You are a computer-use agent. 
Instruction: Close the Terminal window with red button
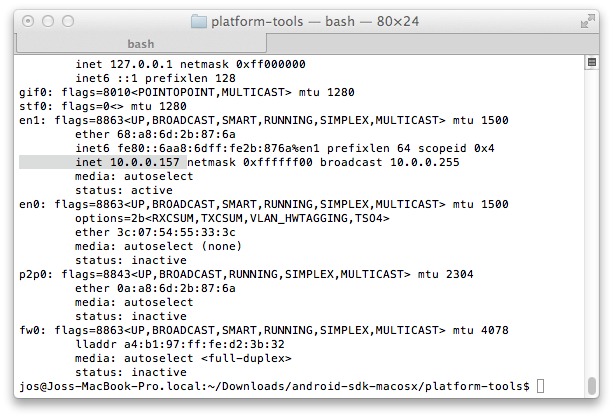click(30, 21)
